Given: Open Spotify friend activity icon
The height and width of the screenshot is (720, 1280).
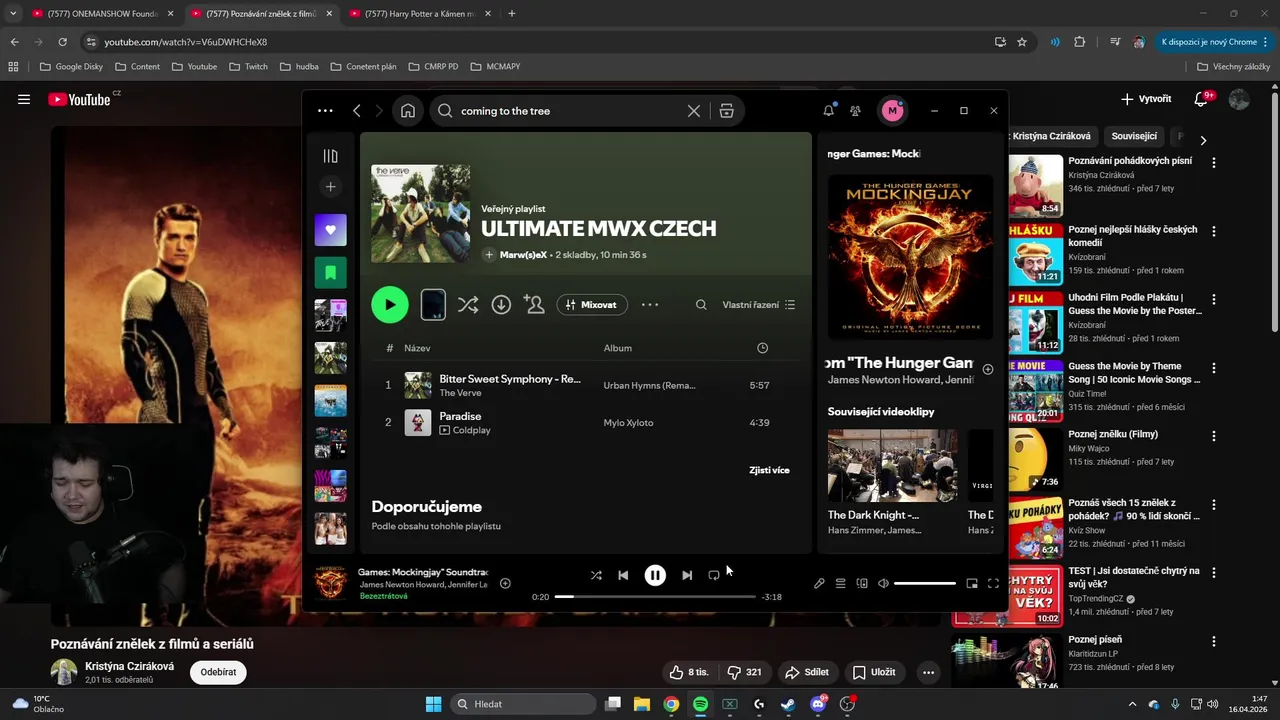Looking at the screenshot, I should click(x=855, y=111).
